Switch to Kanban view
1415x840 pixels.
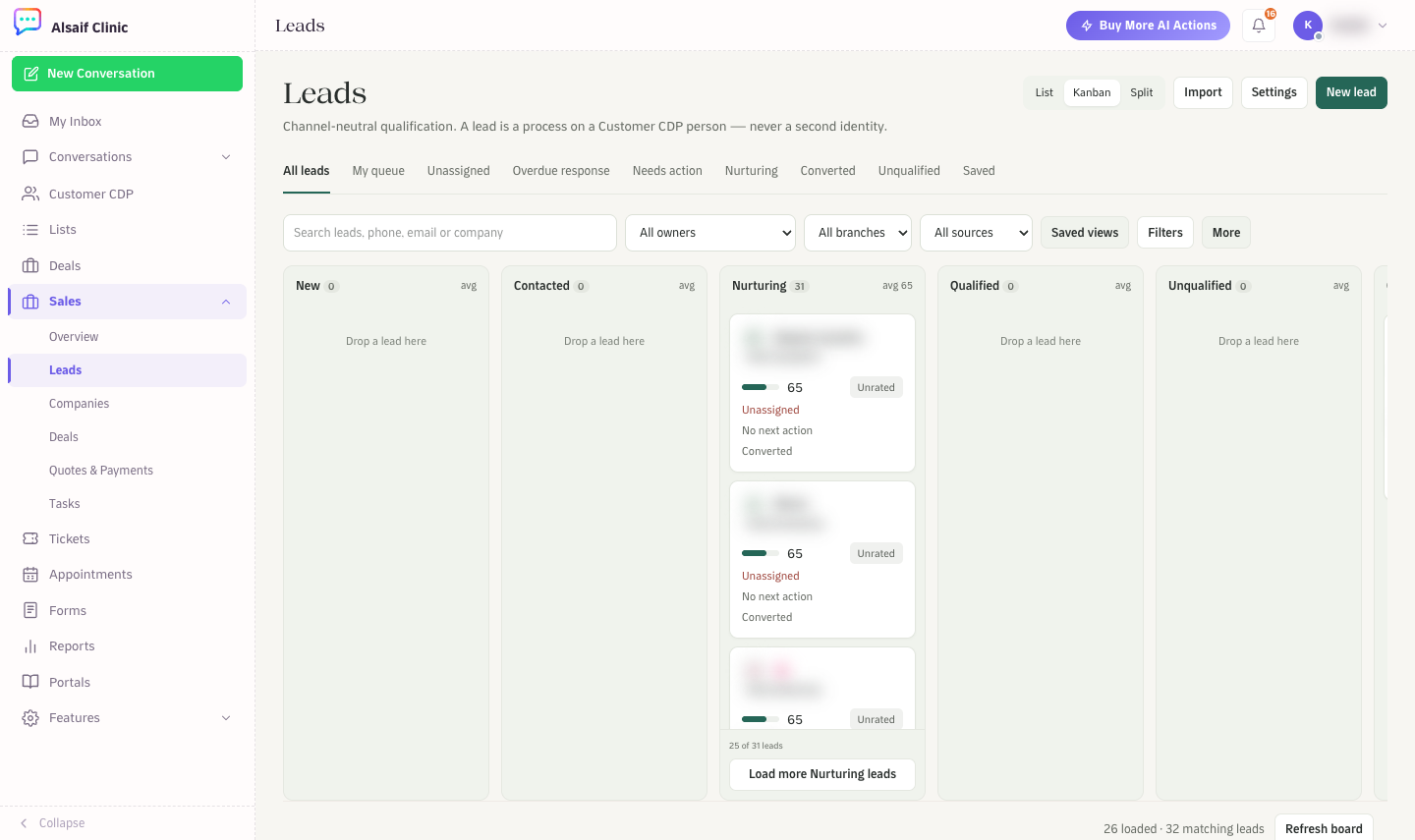1092,92
